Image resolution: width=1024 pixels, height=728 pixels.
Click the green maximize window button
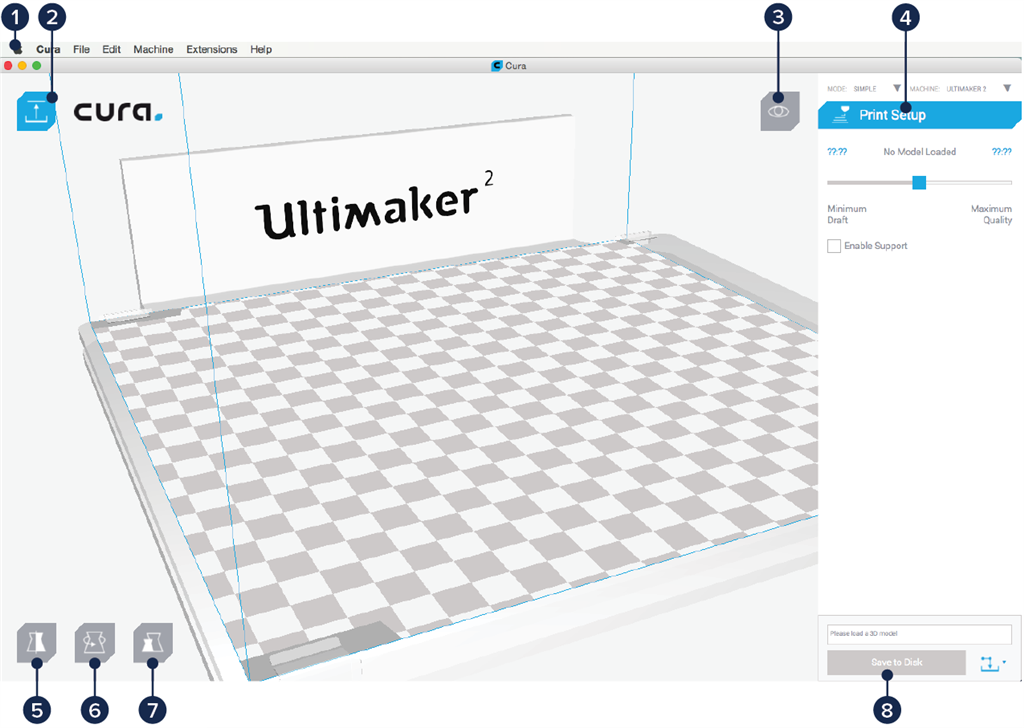pyautogui.click(x=37, y=65)
